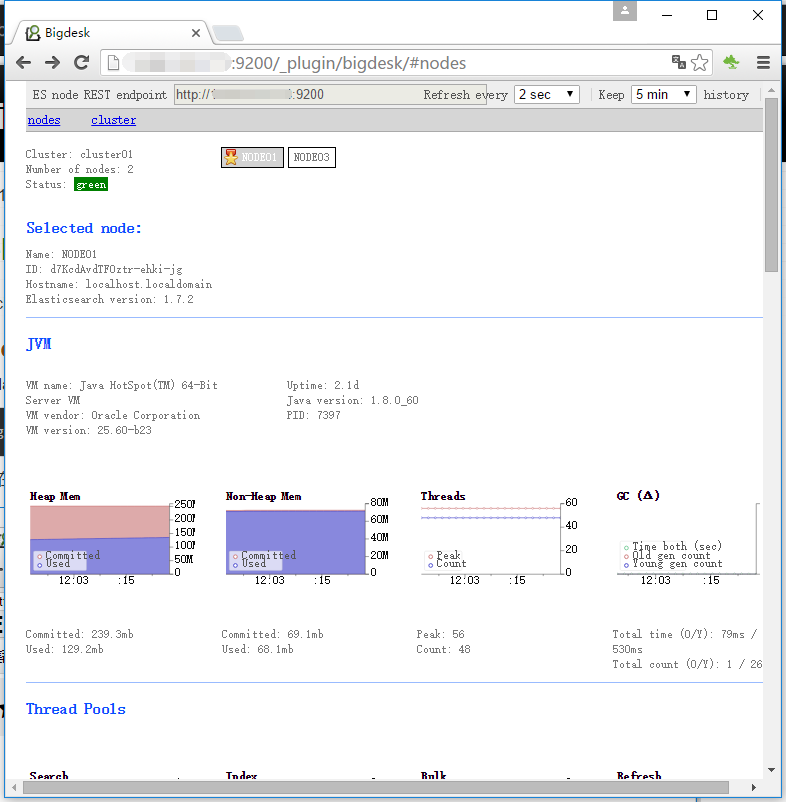Click the browser forward arrow
Viewport: 786px width, 802px height.
point(53,62)
